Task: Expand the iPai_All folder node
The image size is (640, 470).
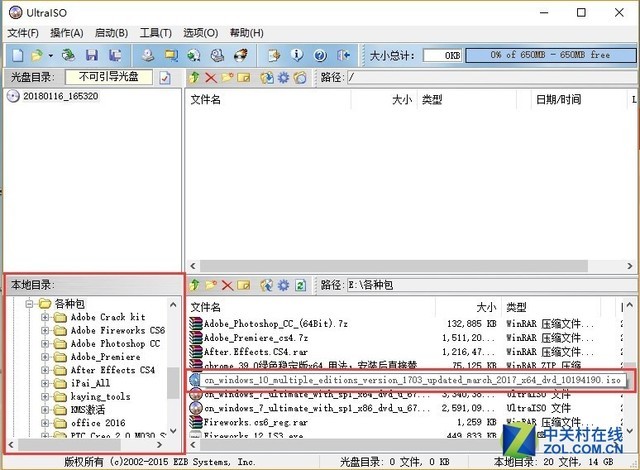Action: click(45, 384)
